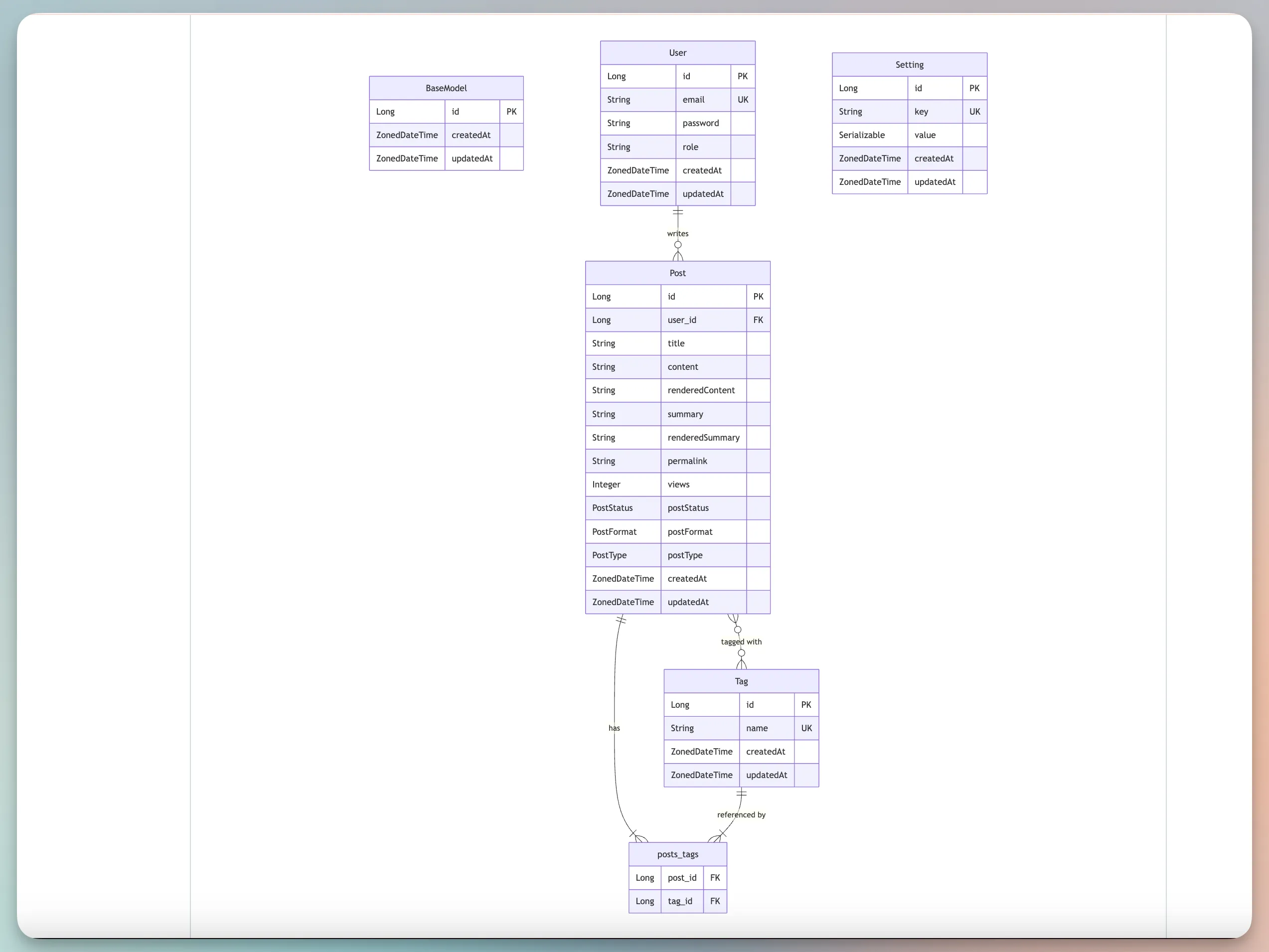
Task: Select the User entity header
Action: [677, 52]
